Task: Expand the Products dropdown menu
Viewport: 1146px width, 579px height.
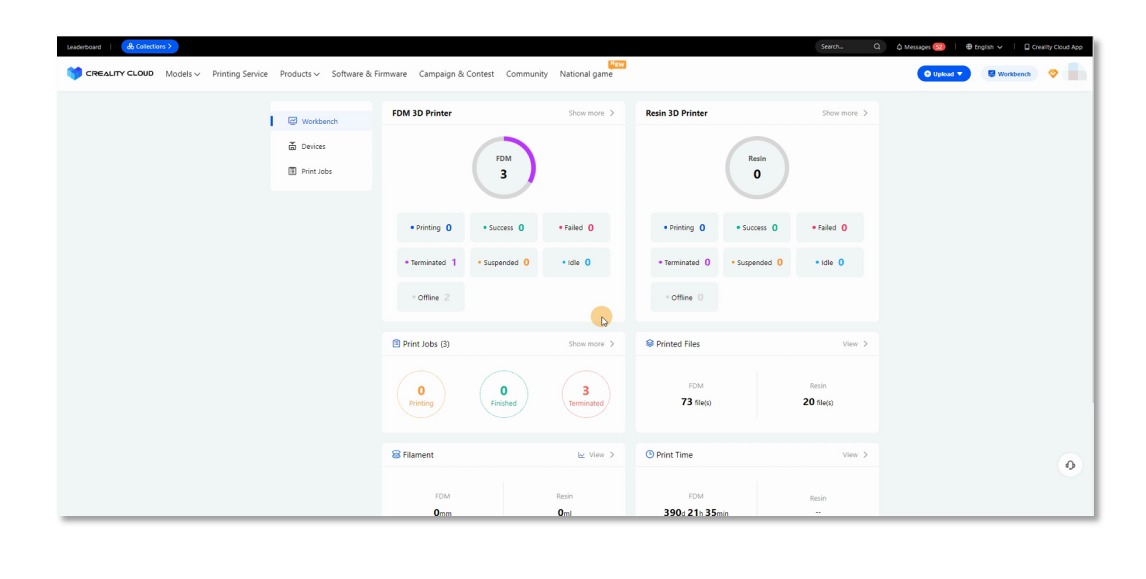Action: (299, 74)
